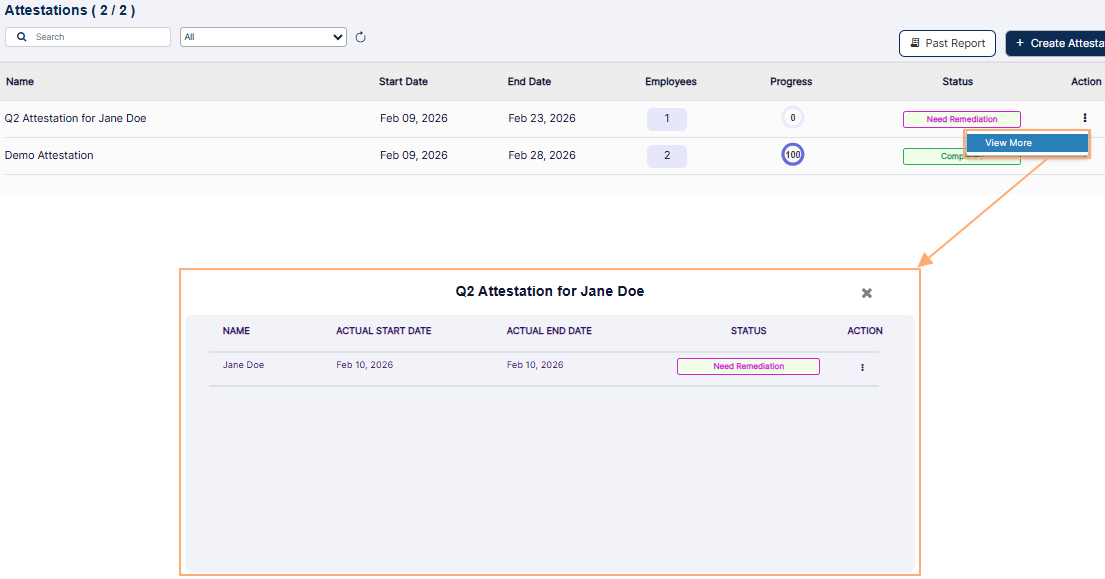The image size is (1105, 579).
Task: Click the refresh icon beside the filter
Action: pos(360,36)
